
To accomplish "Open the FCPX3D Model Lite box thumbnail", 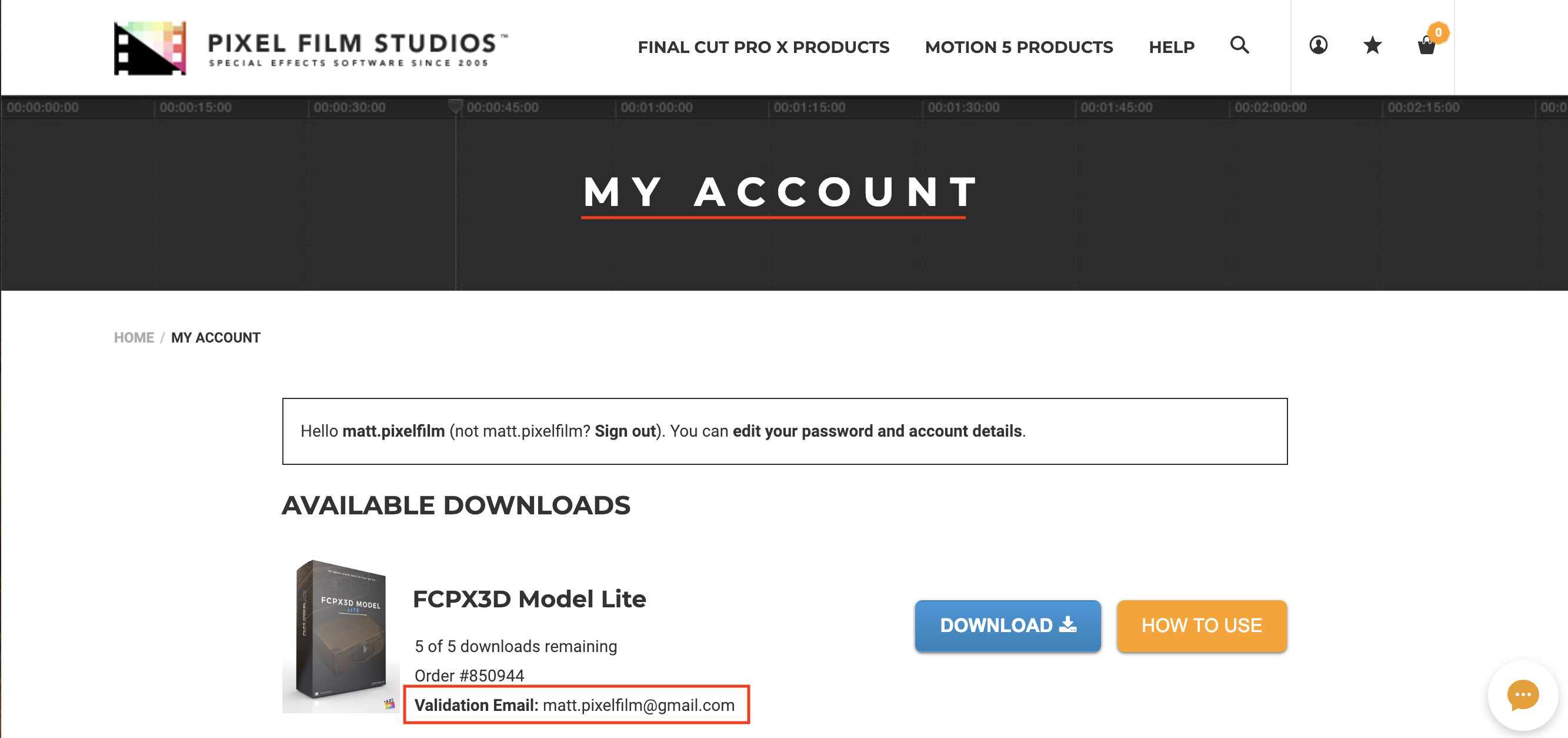I will [341, 636].
